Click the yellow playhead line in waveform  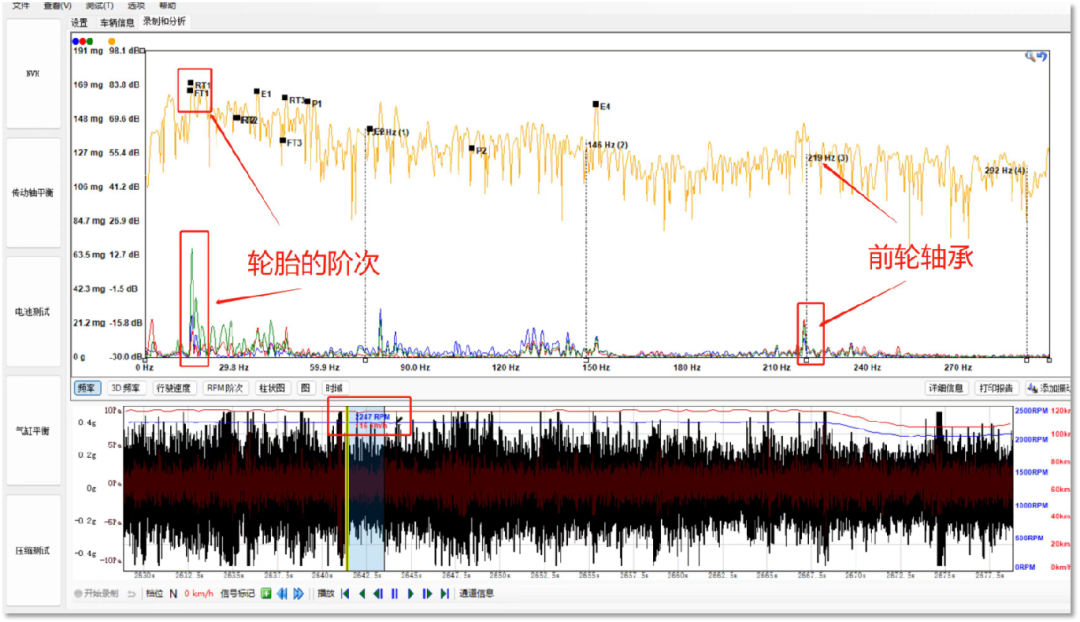tap(347, 489)
